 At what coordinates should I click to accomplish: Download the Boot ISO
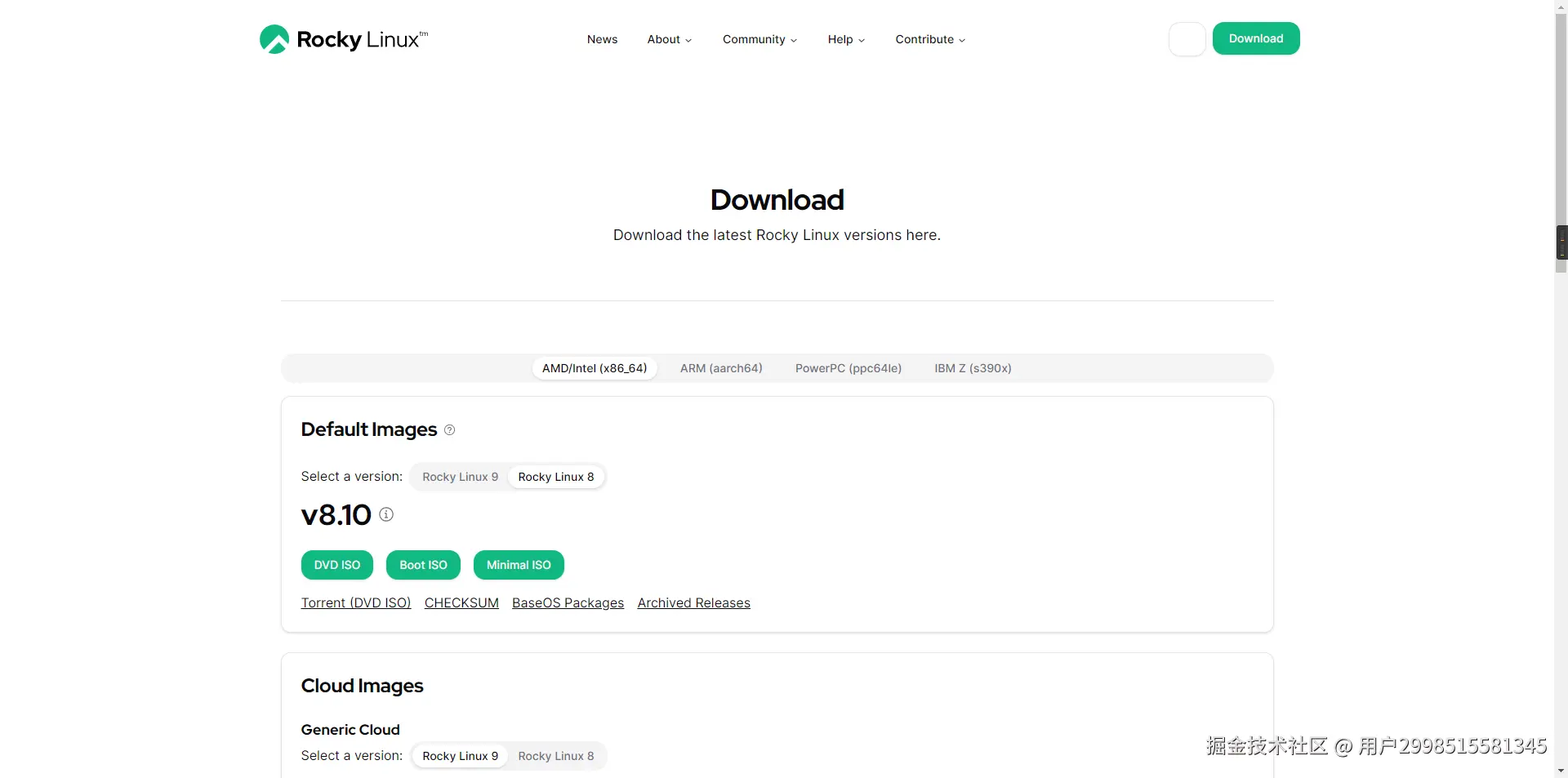(x=423, y=565)
